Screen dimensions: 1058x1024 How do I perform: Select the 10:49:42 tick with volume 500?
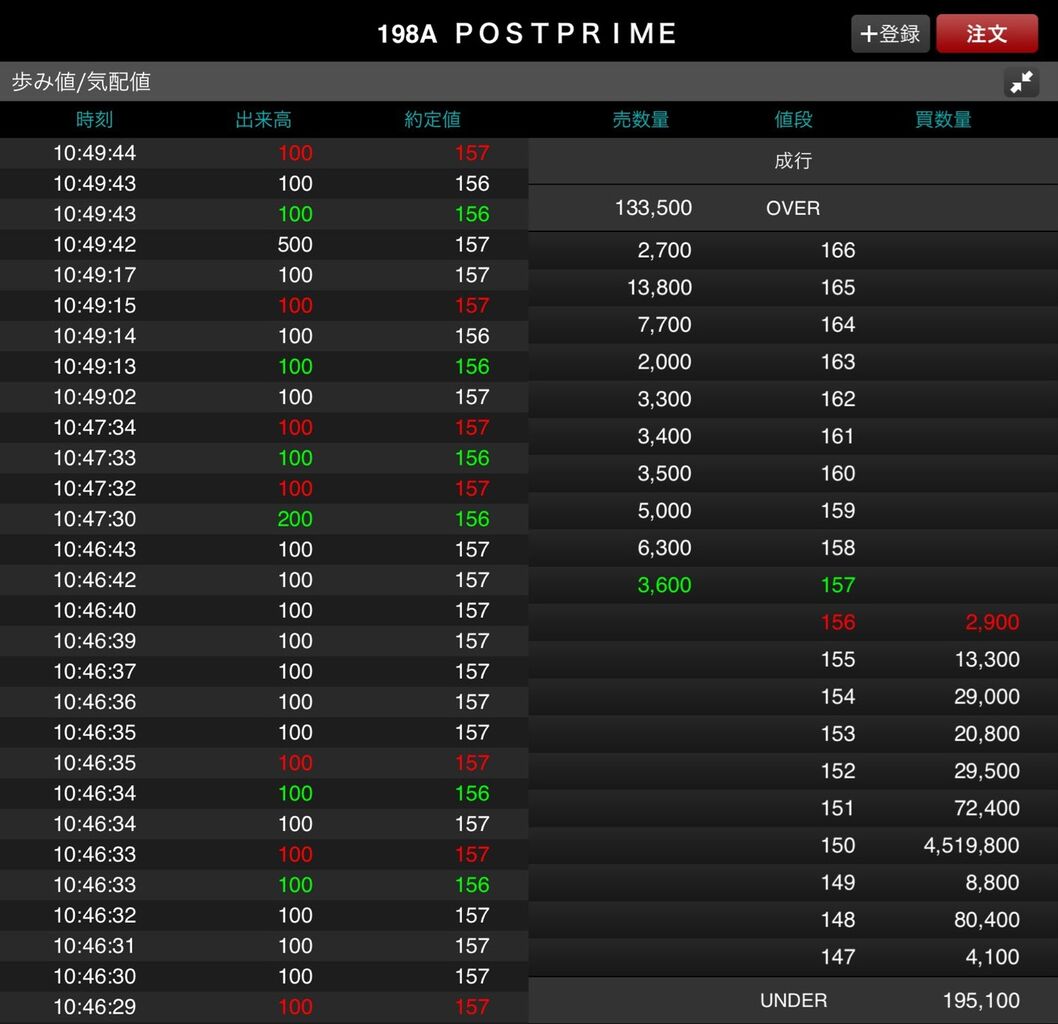click(x=264, y=244)
